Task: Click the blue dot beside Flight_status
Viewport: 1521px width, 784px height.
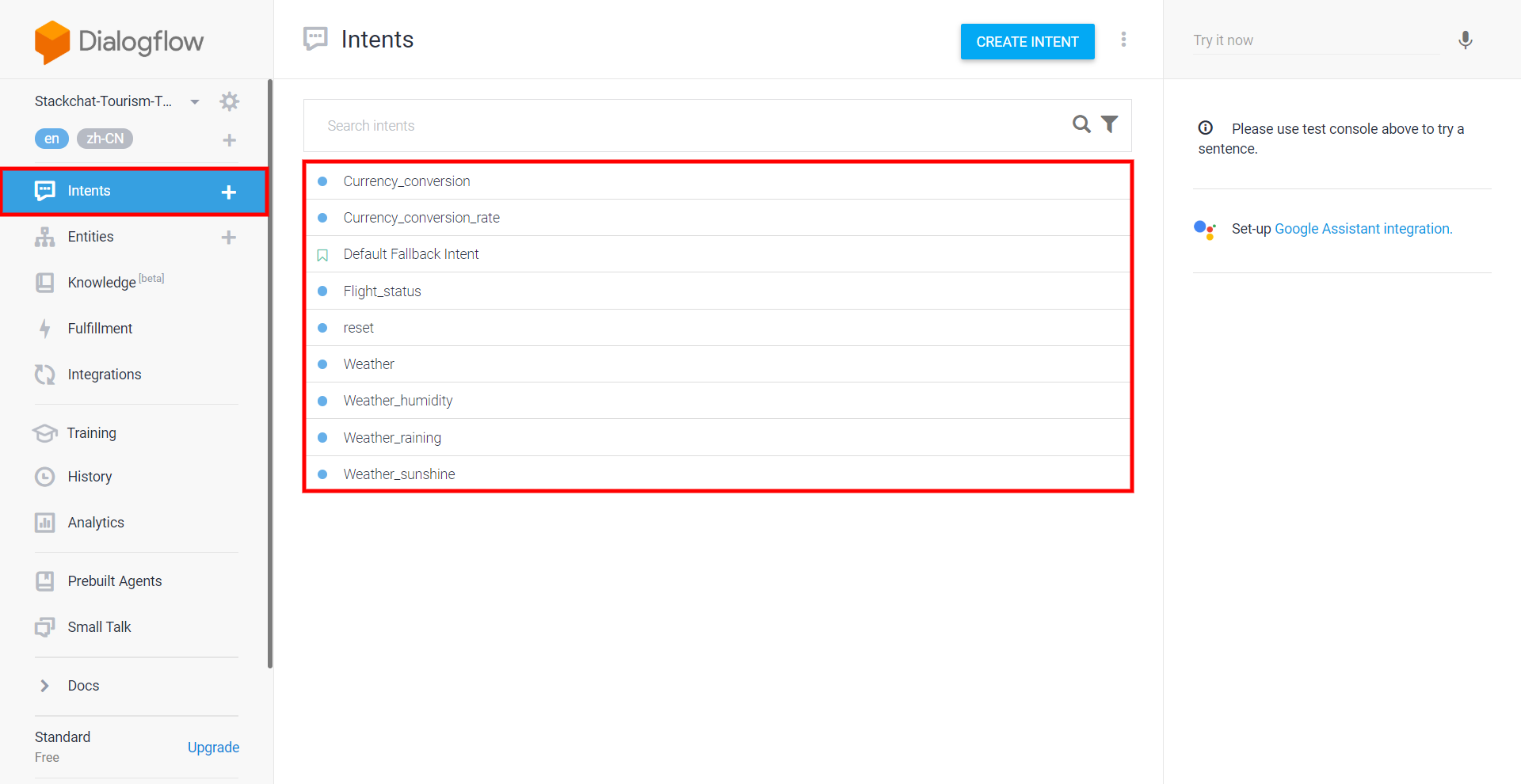Action: tap(322, 291)
